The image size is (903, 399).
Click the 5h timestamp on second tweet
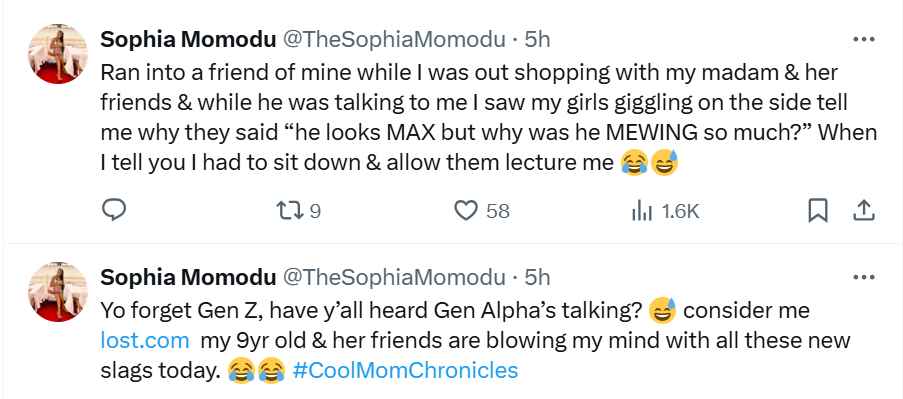point(537,278)
